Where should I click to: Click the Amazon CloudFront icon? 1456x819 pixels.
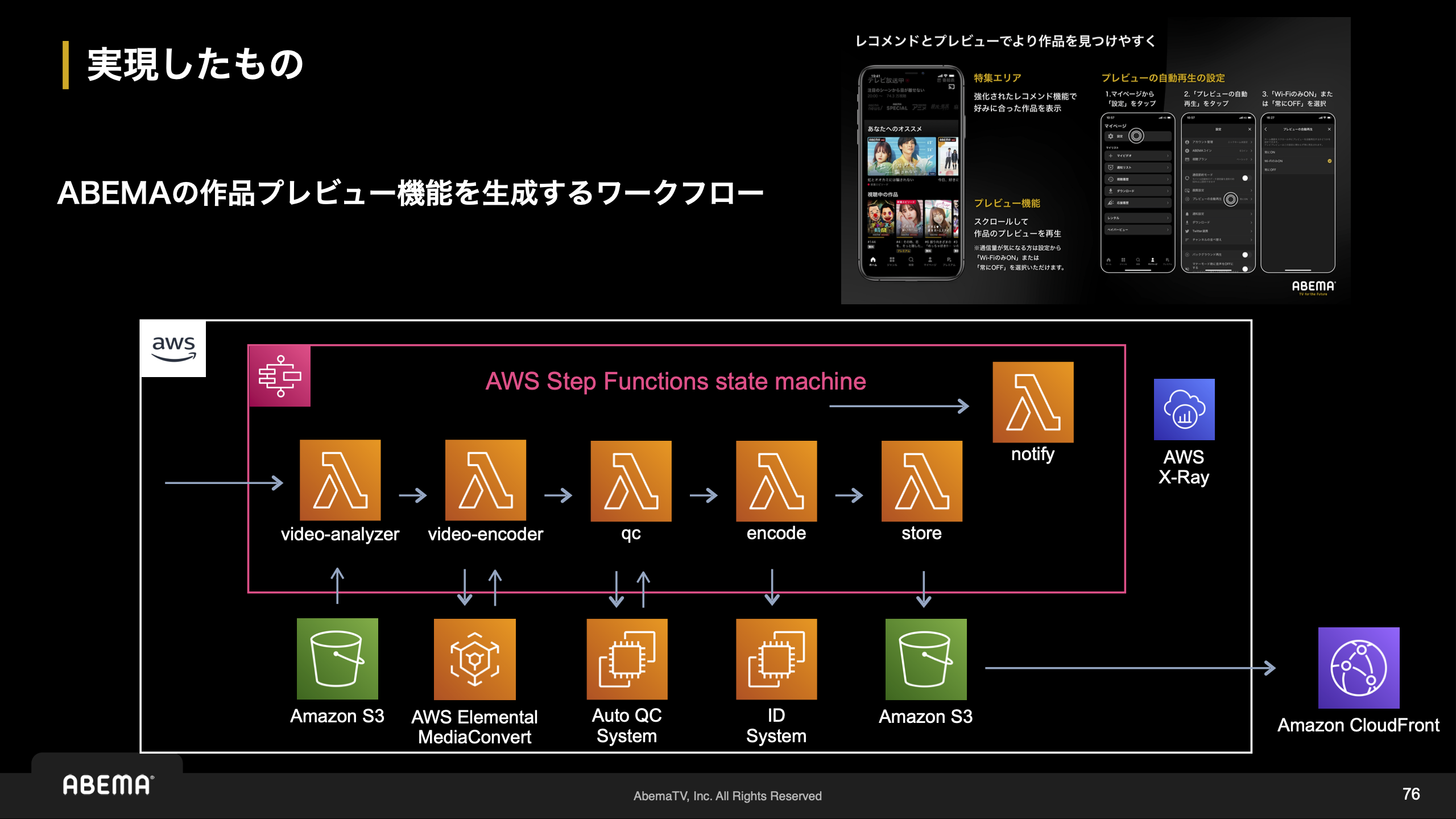(x=1359, y=668)
